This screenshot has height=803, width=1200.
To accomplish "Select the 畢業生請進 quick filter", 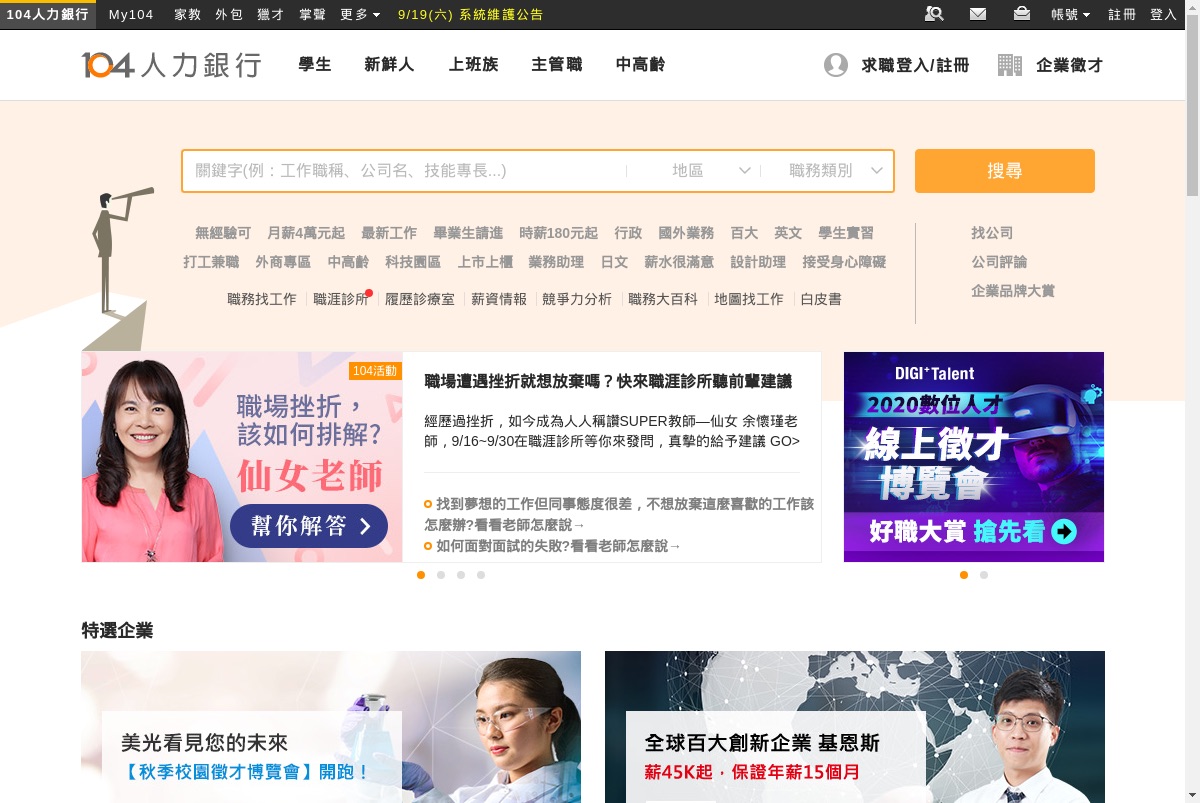I will [468, 233].
